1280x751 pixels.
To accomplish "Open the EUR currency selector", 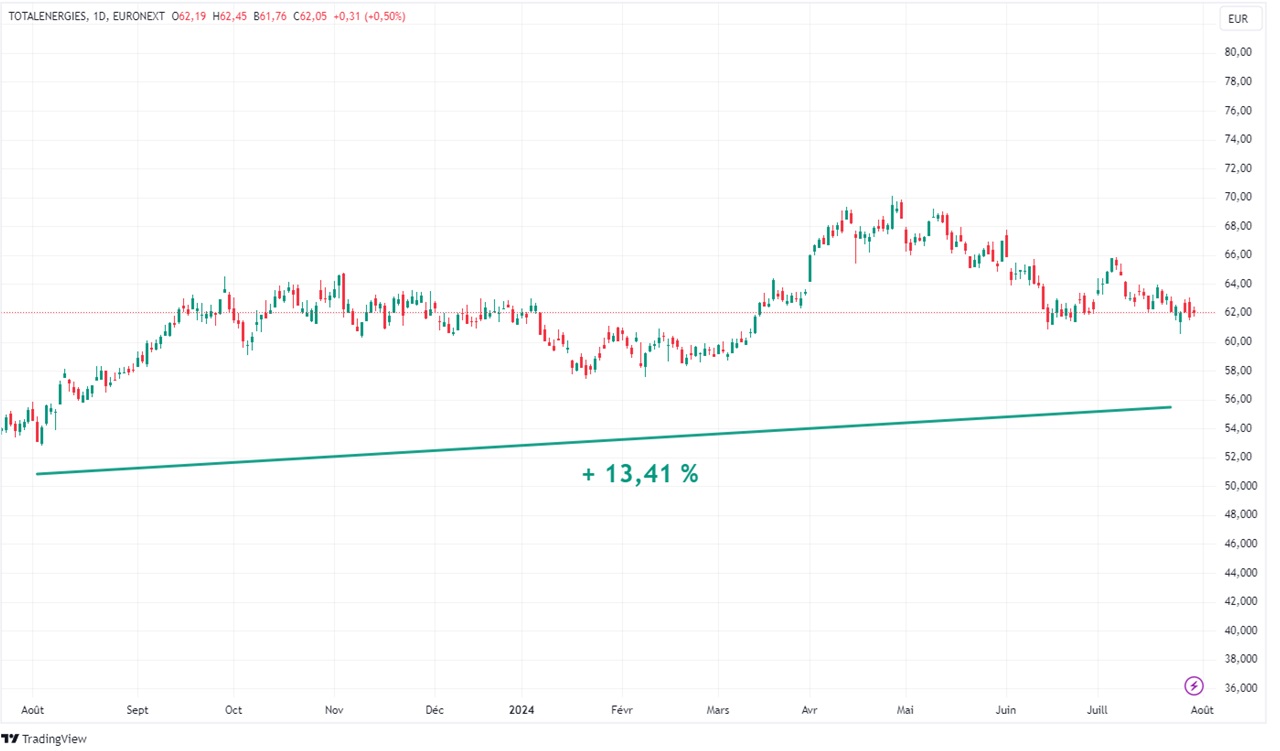I will (x=1238, y=19).
